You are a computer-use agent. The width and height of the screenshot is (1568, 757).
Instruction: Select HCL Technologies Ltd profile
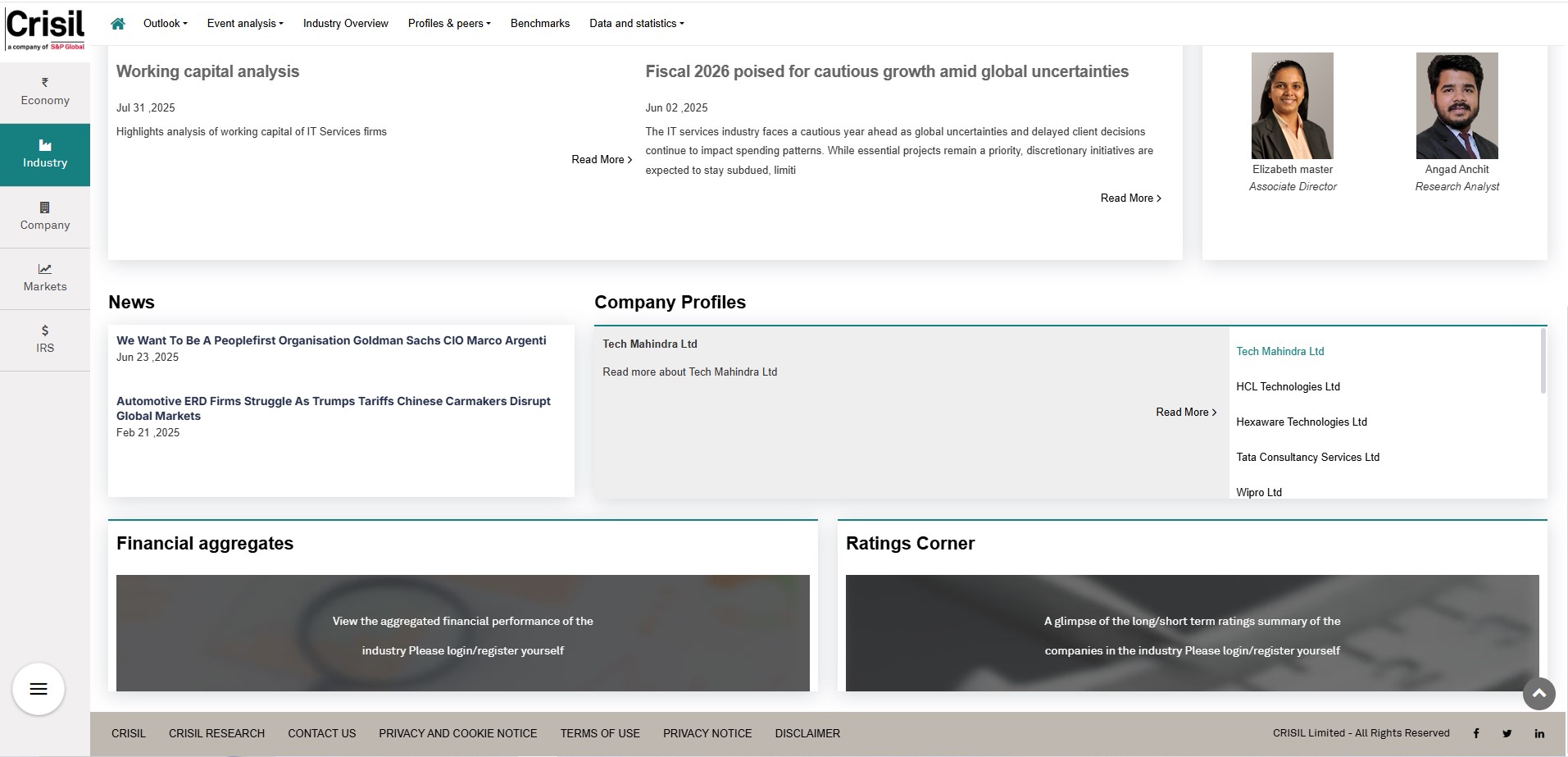coord(1288,387)
